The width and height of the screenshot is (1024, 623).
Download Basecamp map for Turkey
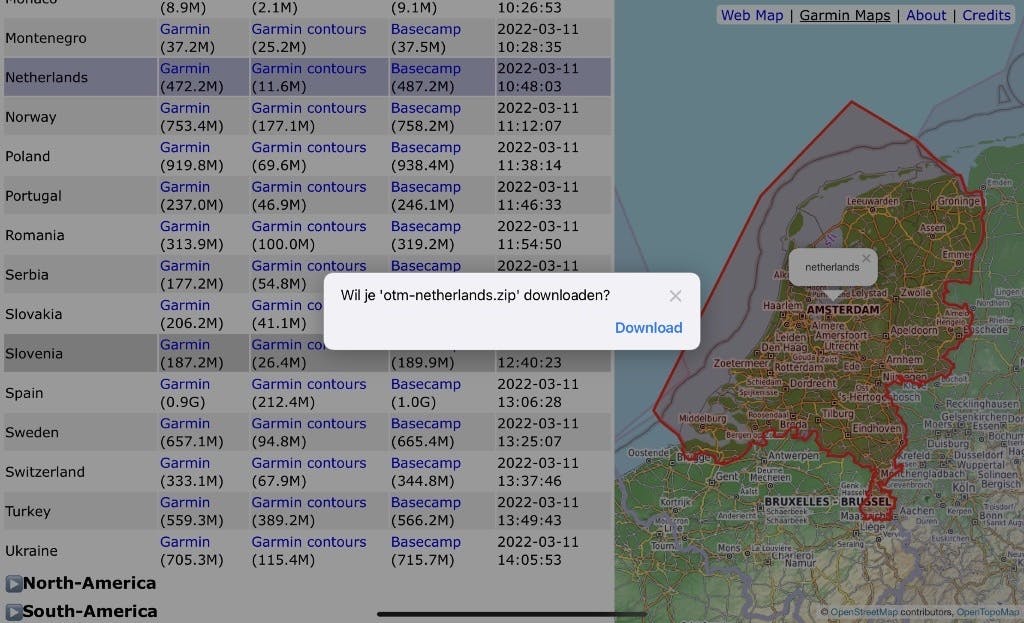[x=426, y=503]
